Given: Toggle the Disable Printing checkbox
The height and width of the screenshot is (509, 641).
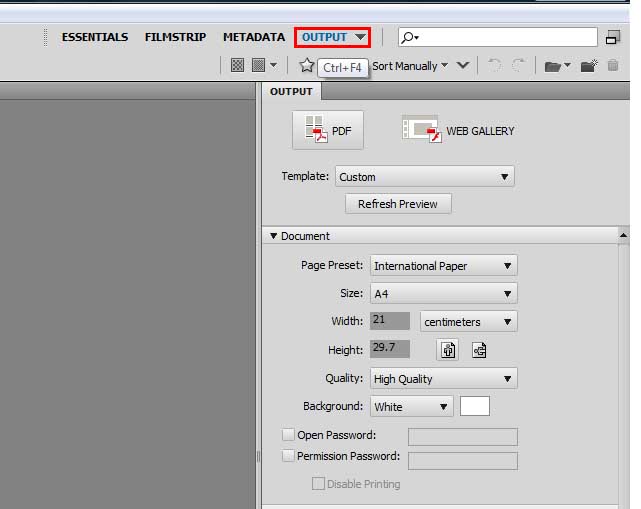Looking at the screenshot, I should 318,484.
